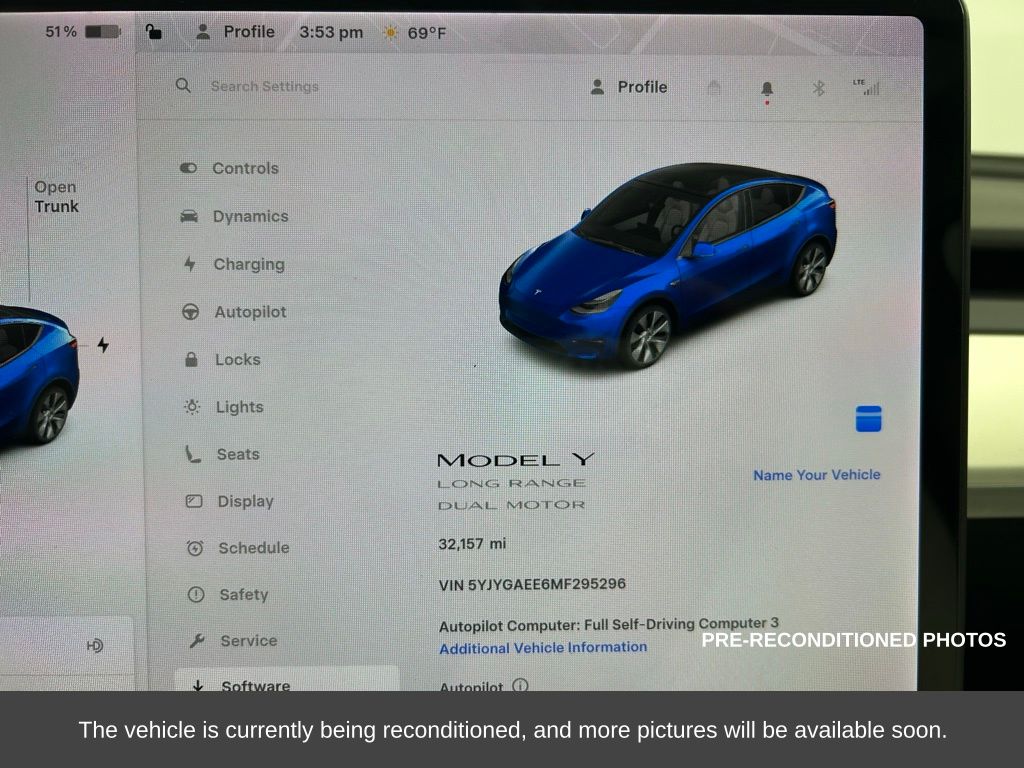Screen dimensions: 1024x768
Task: Click the padlock icon in top bar
Action: pos(153,31)
